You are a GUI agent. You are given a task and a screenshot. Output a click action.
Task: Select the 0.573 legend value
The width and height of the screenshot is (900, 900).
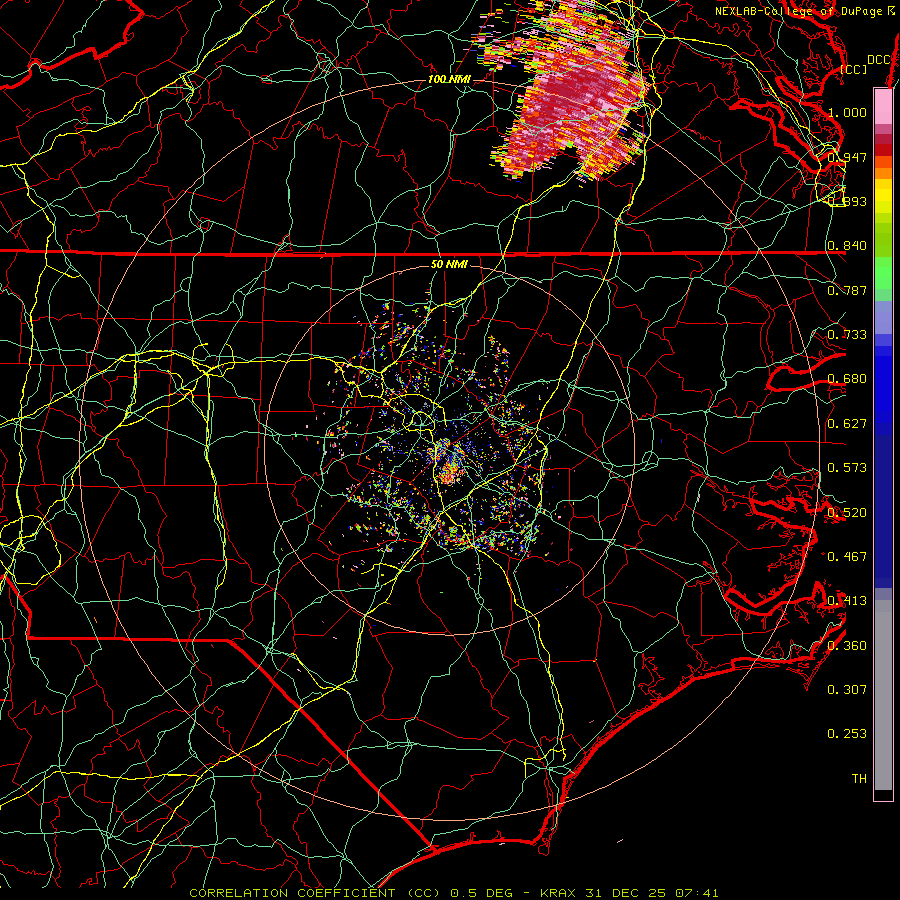click(x=847, y=468)
